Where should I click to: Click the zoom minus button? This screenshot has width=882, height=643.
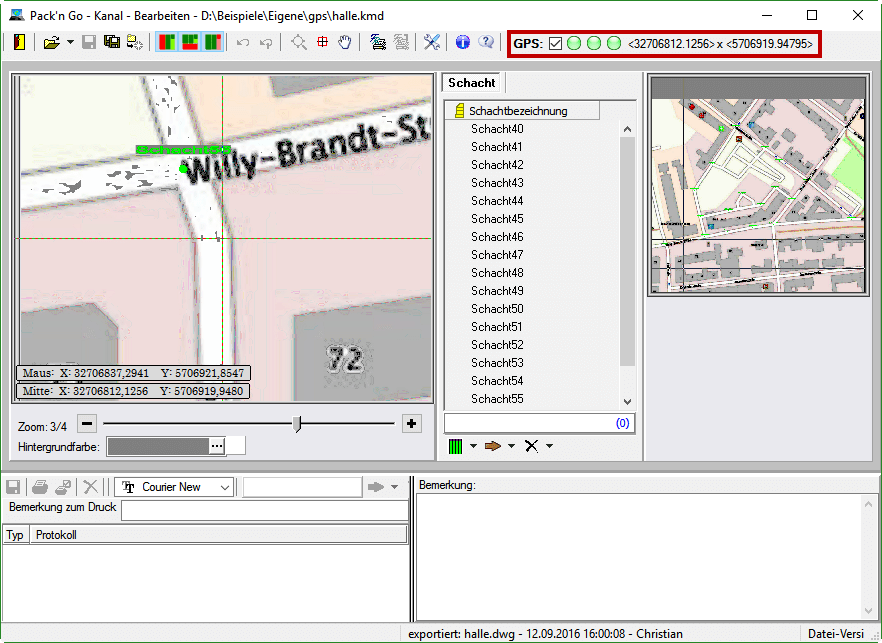click(87, 423)
